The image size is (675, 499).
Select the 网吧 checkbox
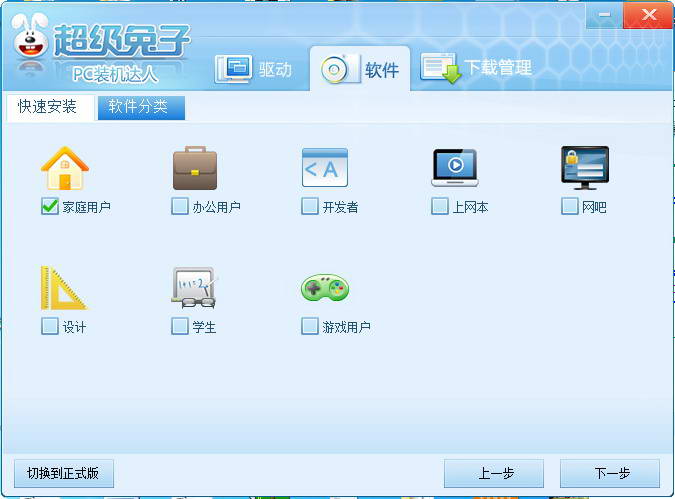pos(570,206)
